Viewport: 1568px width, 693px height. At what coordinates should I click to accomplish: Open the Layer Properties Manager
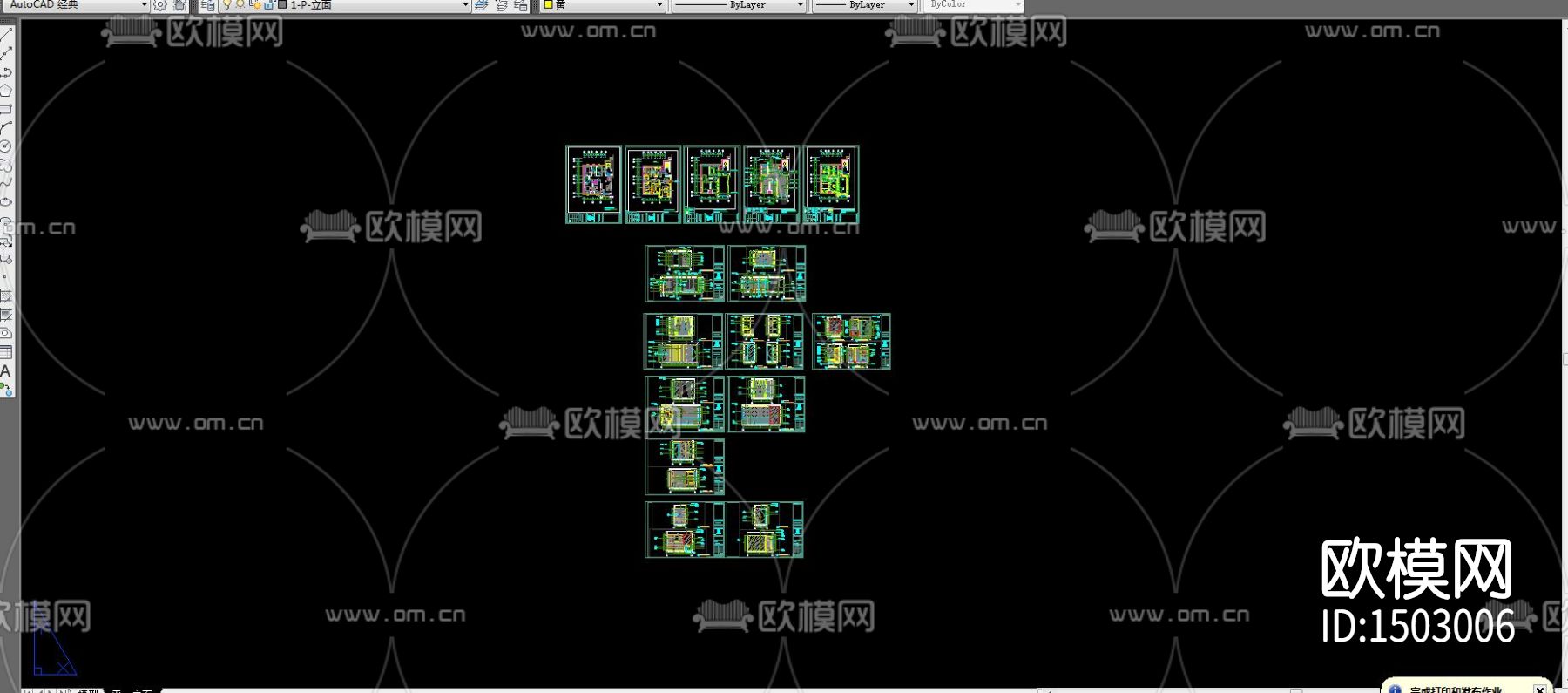point(207,5)
